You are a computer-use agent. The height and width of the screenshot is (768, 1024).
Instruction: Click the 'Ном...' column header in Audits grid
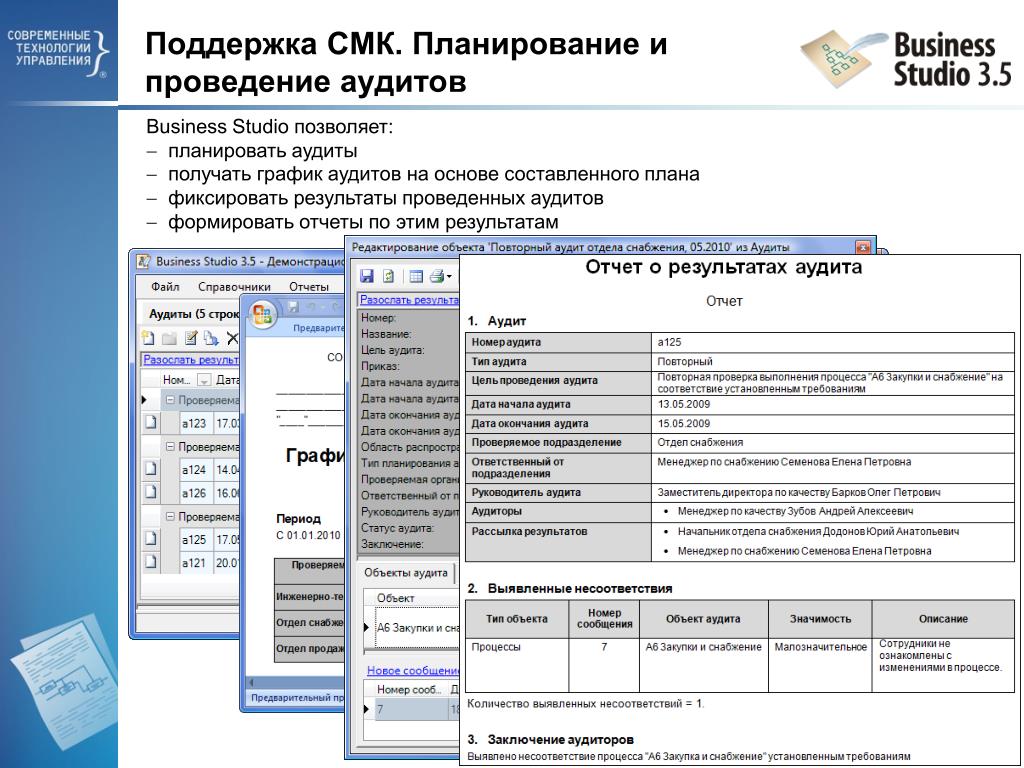coord(176,379)
